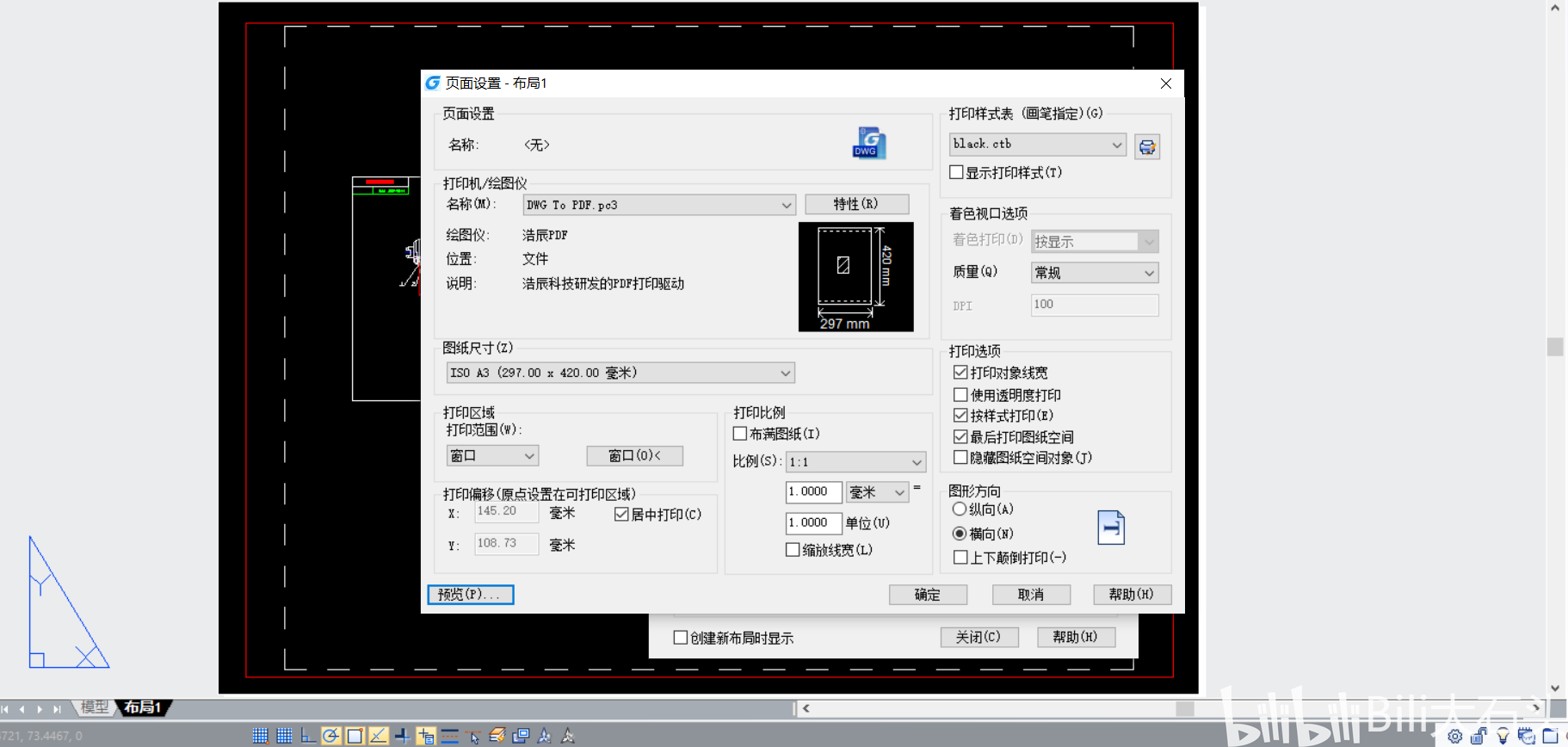This screenshot has height=747, width=1568.
Task: Toggle object snap tracking icon in status bar
Action: [378, 736]
